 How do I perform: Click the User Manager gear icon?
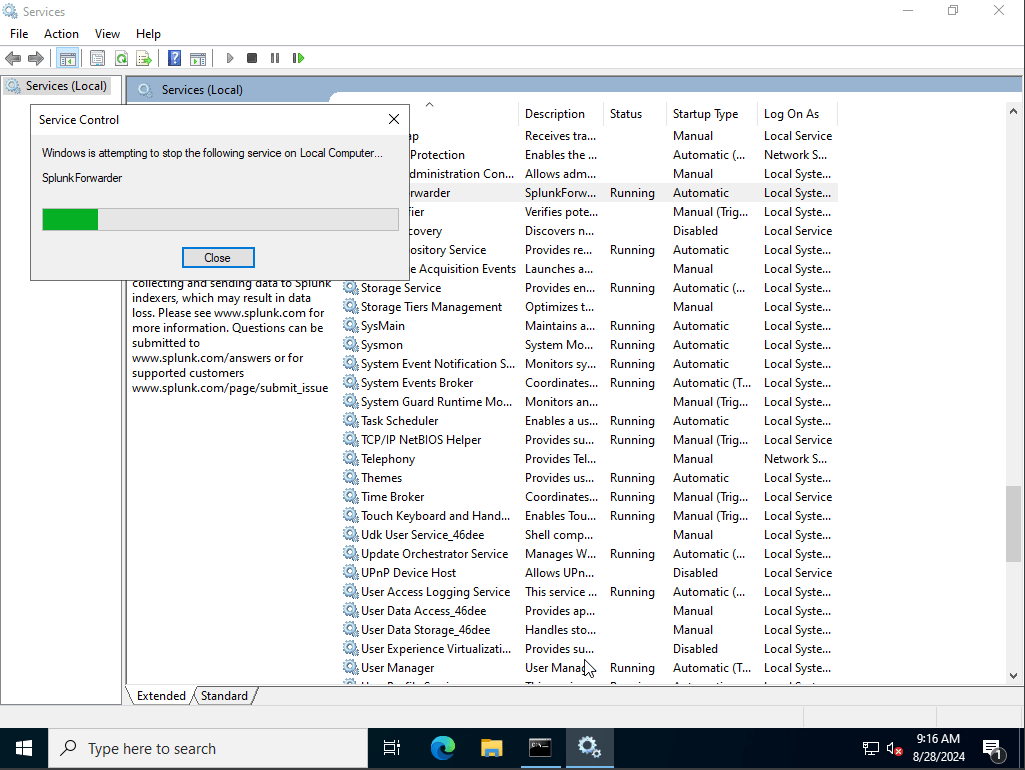pyautogui.click(x=351, y=667)
